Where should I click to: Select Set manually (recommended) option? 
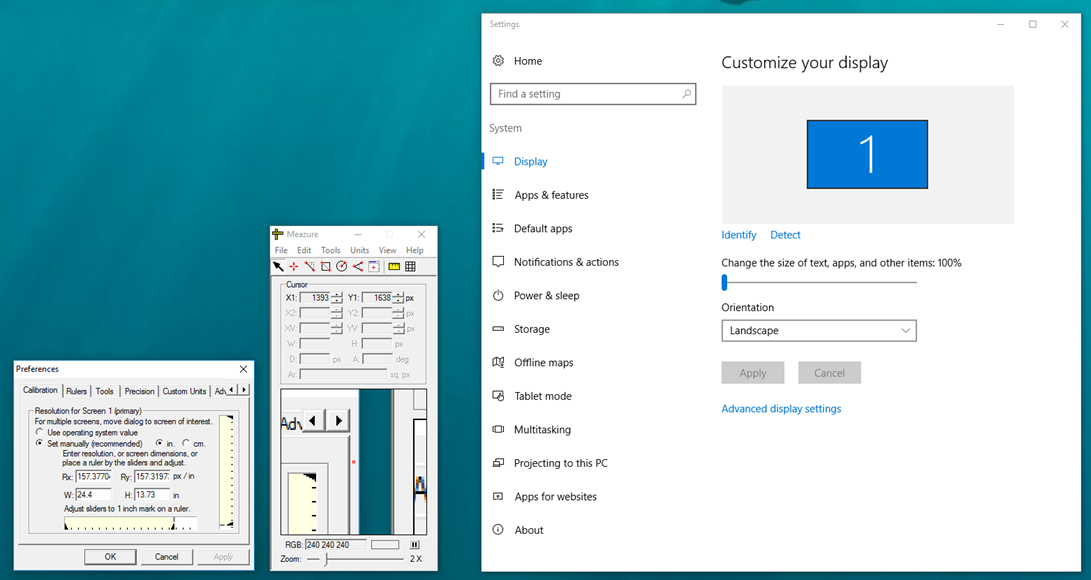coord(39,443)
